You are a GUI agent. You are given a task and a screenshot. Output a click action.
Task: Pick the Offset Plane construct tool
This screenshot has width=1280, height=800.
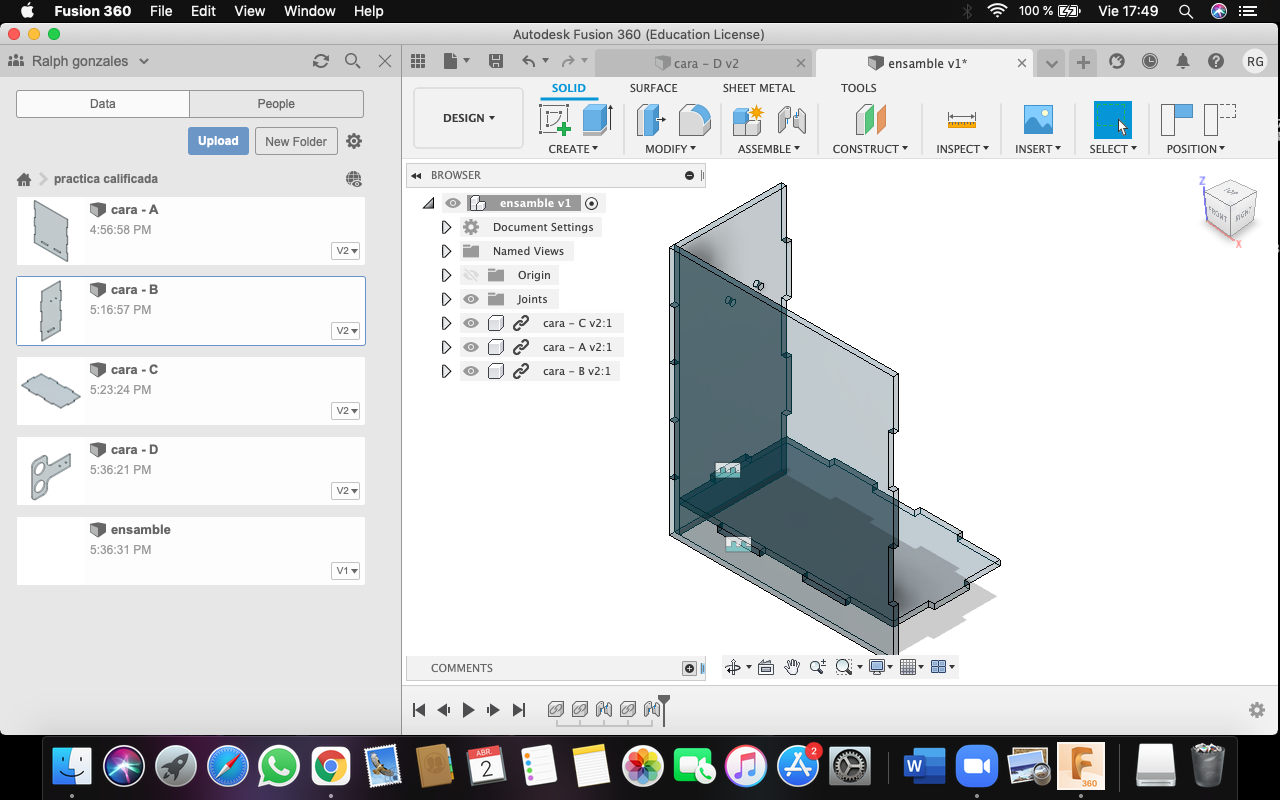[871, 120]
